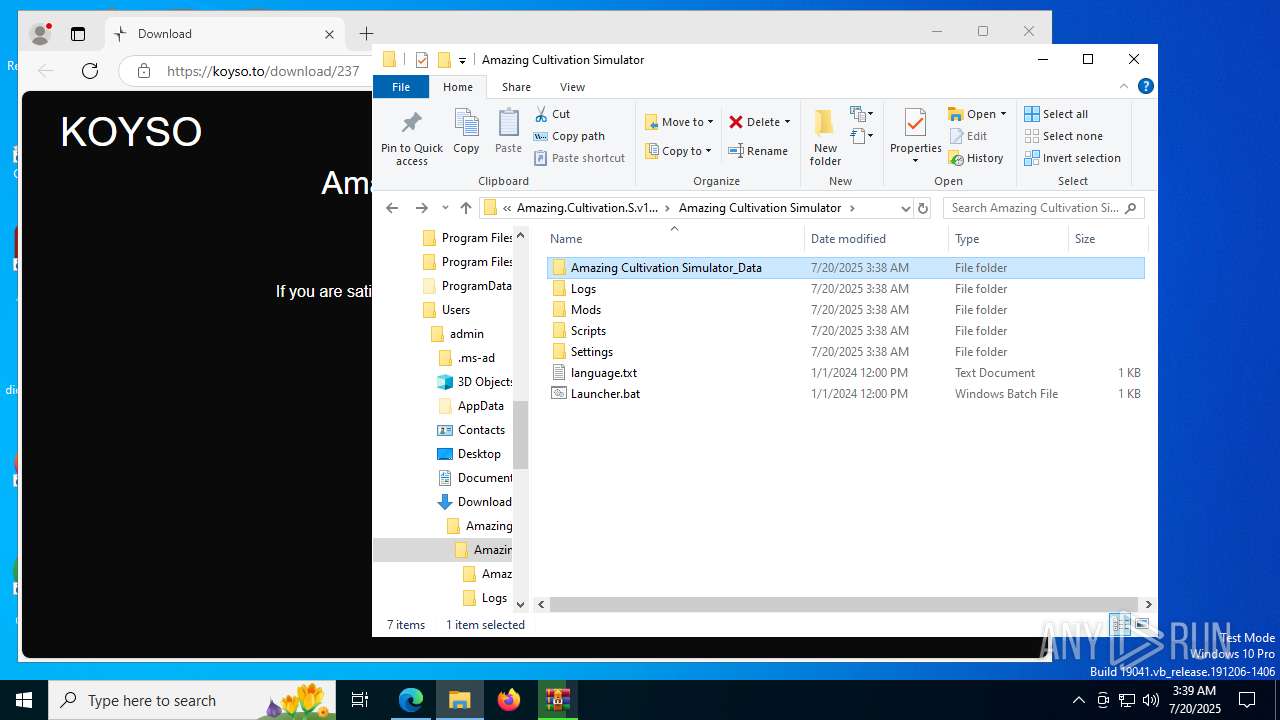Select the Settings folder
Viewport: 1280px width, 720px height.
tap(591, 352)
